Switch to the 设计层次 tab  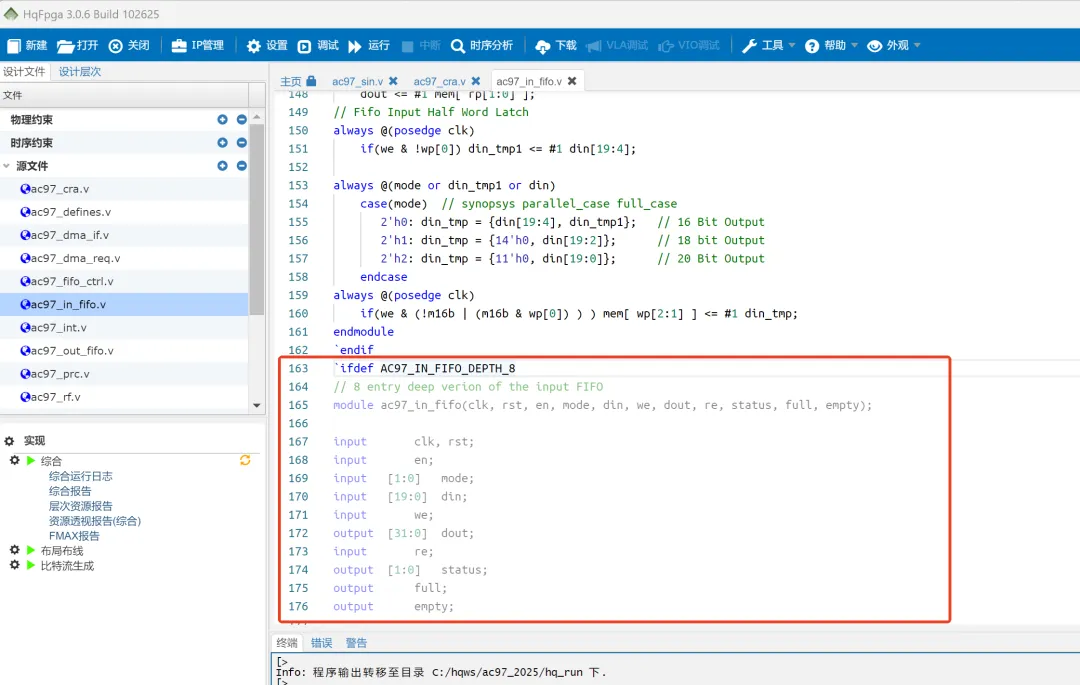79,72
